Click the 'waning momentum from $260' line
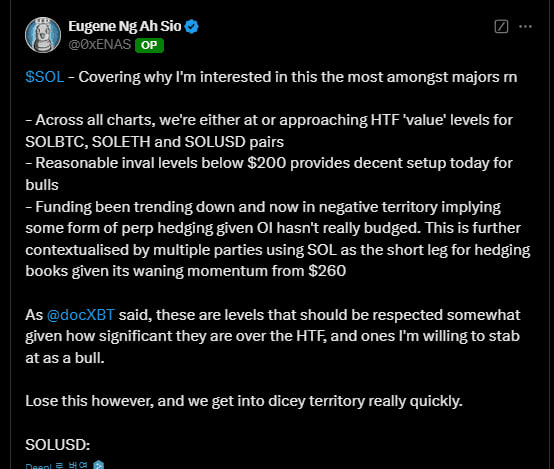This screenshot has width=554, height=469. click(x=185, y=271)
